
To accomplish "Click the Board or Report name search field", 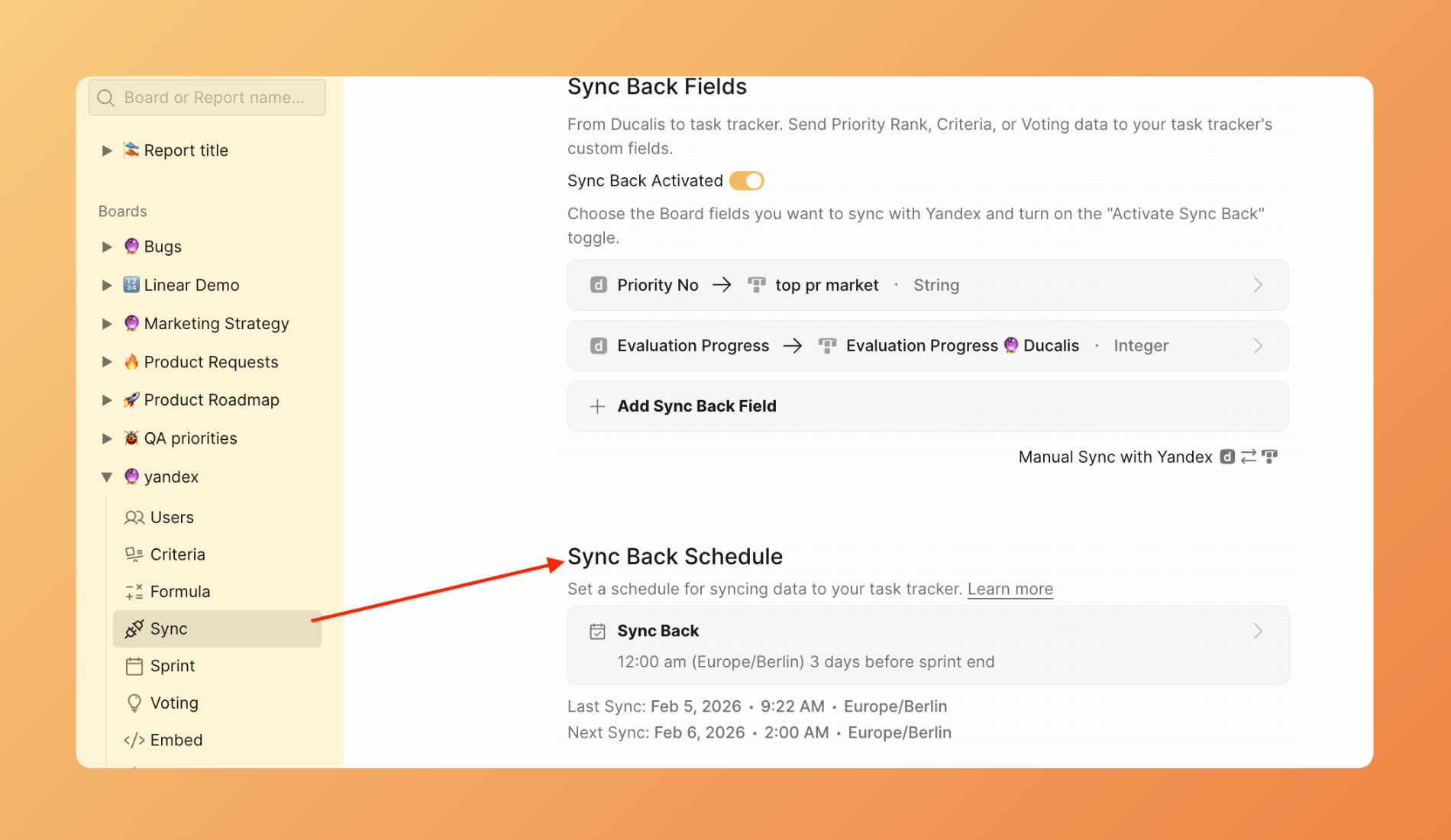I will tap(214, 98).
